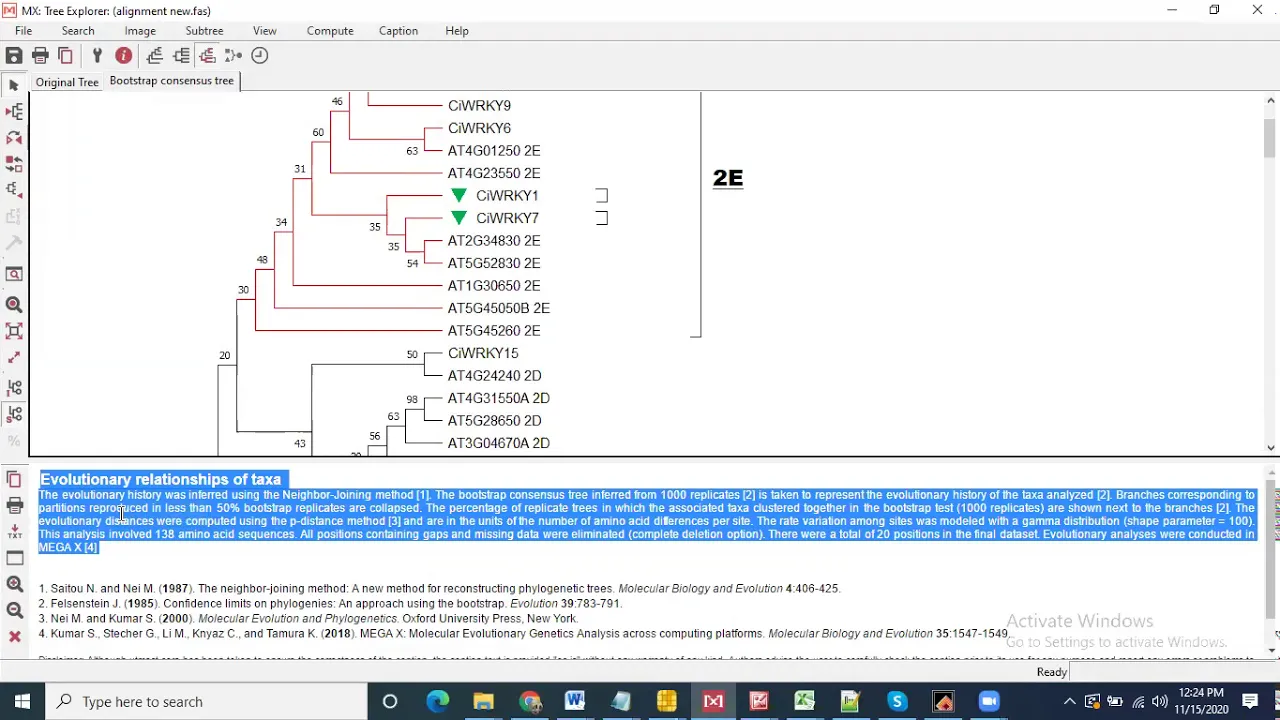Fit the tree to the window with the red arrows box

[14, 331]
